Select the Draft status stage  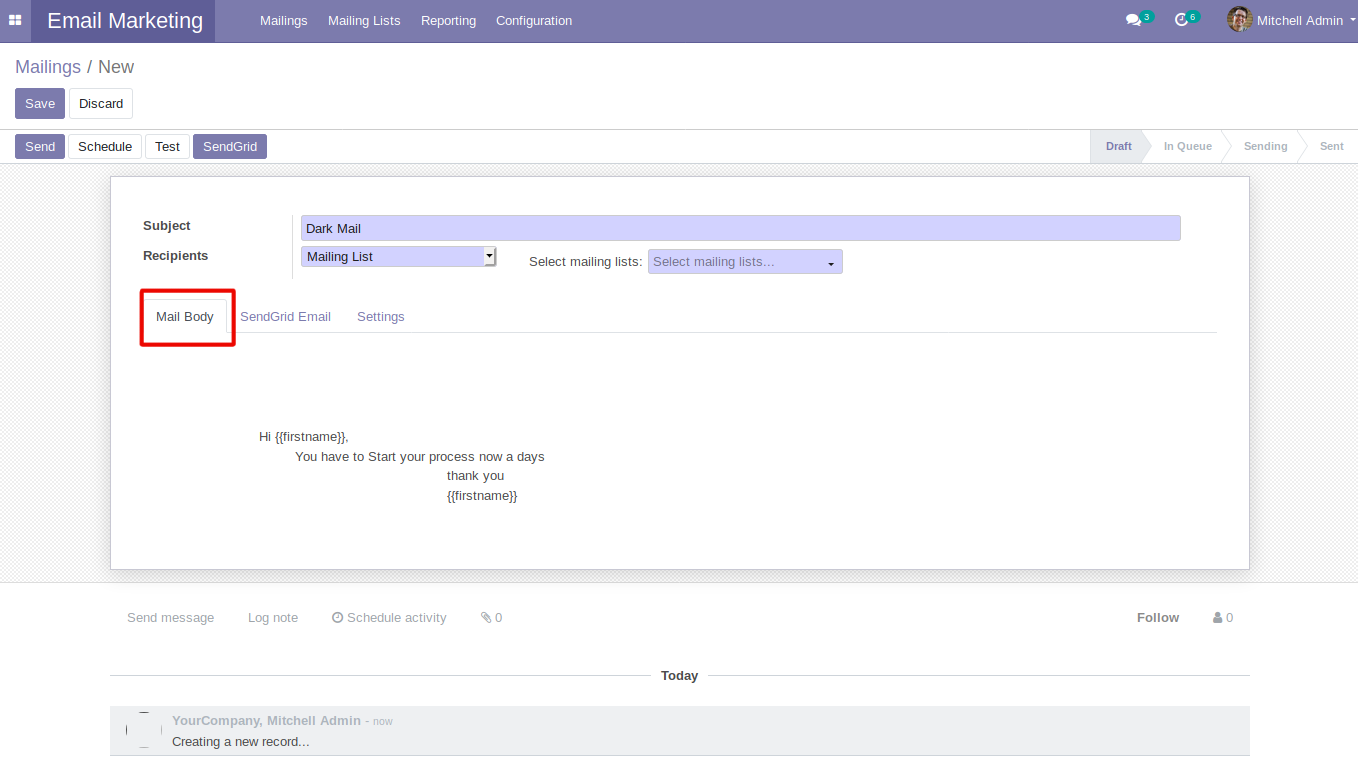coord(1119,147)
